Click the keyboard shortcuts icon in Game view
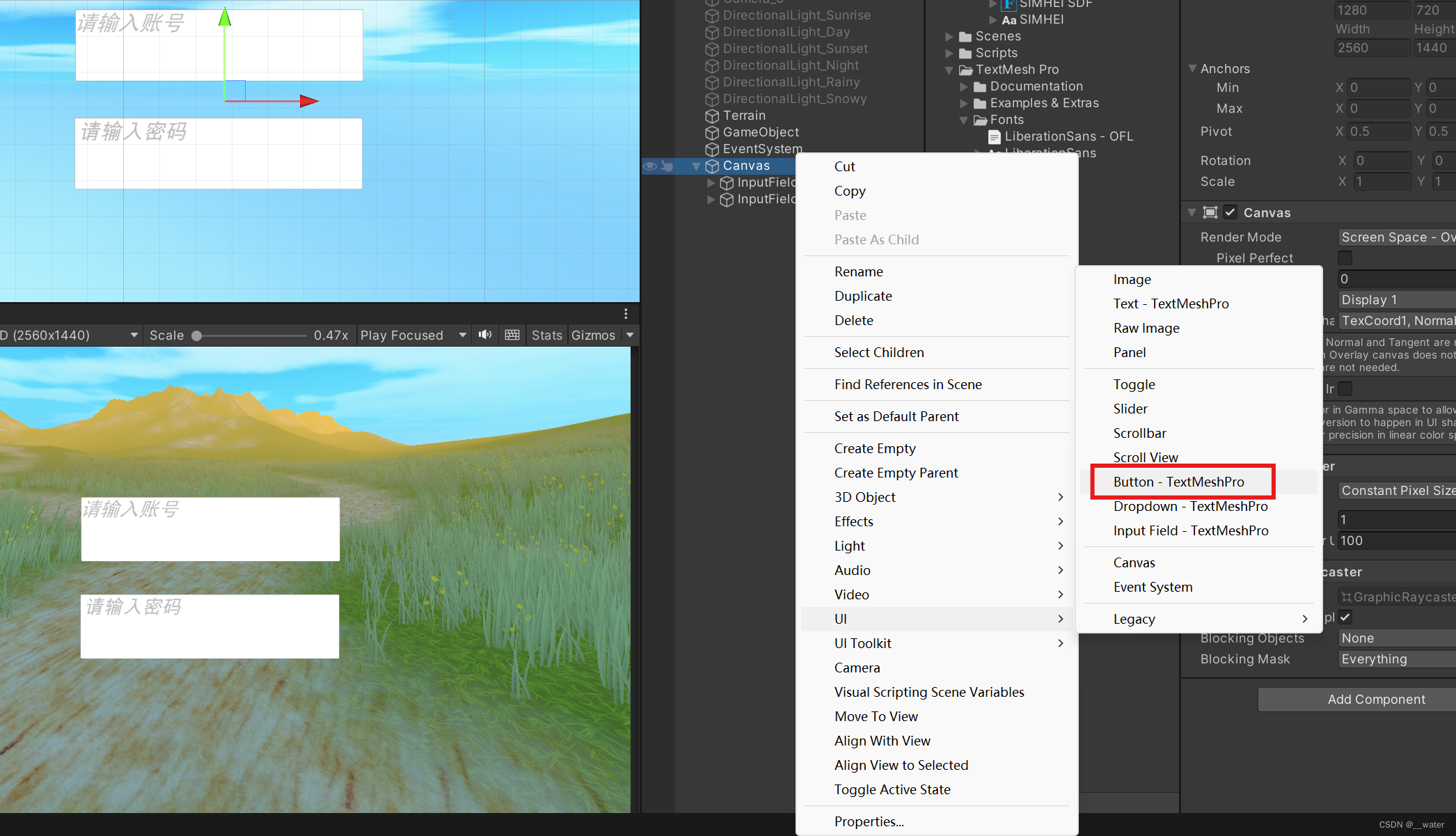The height and width of the screenshot is (836, 1456). (512, 335)
